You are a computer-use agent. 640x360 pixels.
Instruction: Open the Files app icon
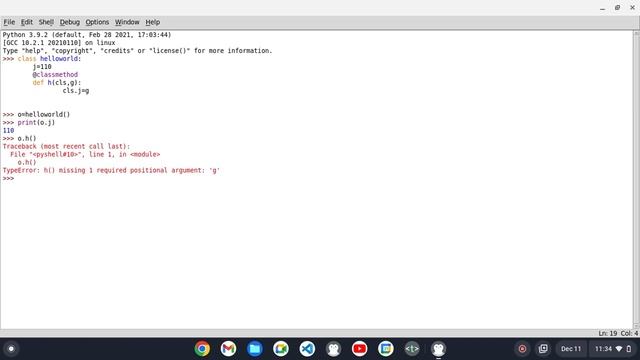(254, 349)
